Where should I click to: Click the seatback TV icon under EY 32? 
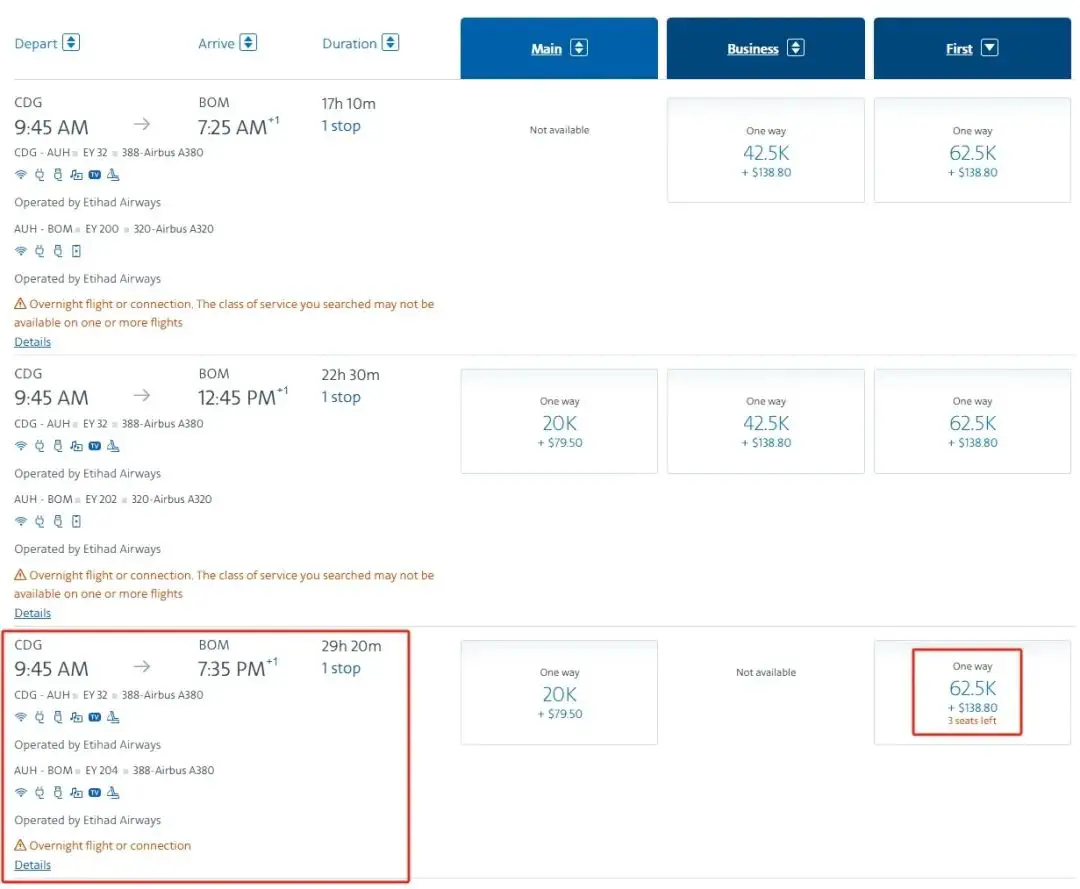click(x=94, y=174)
